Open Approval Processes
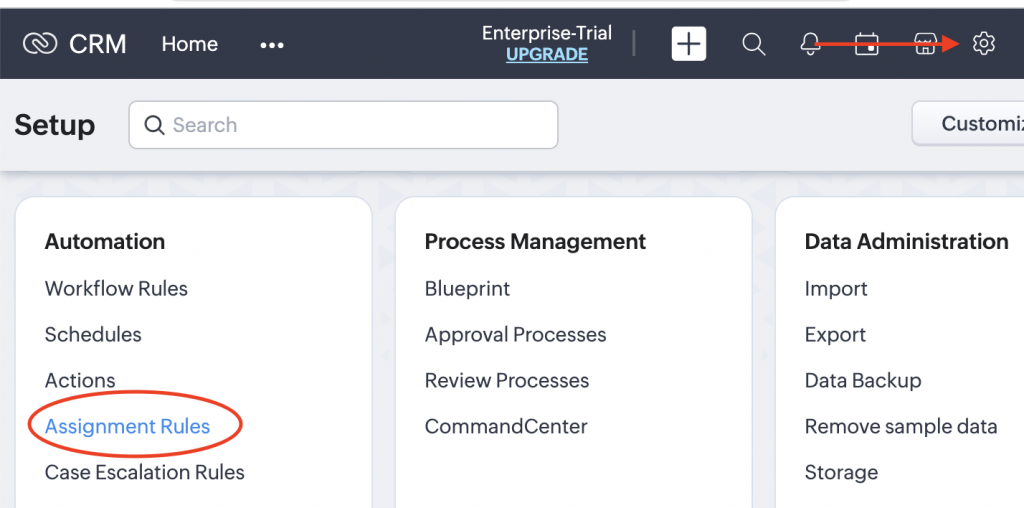The width and height of the screenshot is (1024, 508). [x=515, y=334]
